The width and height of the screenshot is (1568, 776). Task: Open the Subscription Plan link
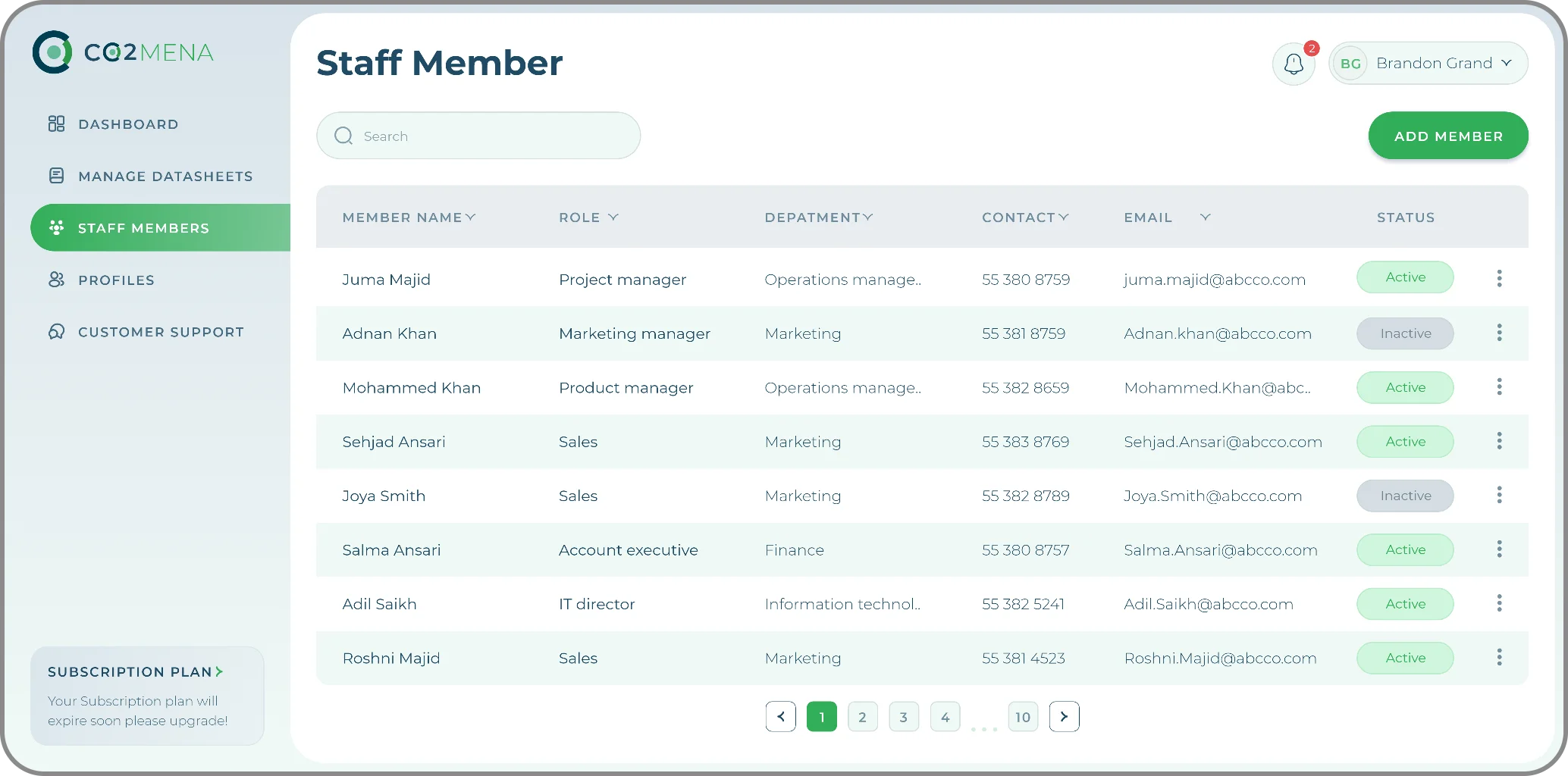click(135, 672)
